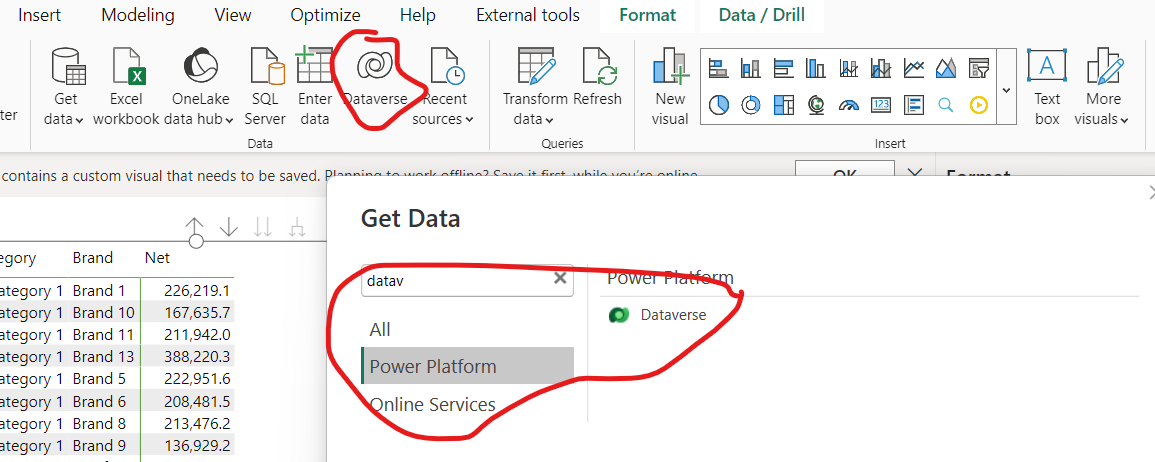Screen dimensions: 1155x462
Task: Switch to the Data / Drill tab
Action: (762, 15)
